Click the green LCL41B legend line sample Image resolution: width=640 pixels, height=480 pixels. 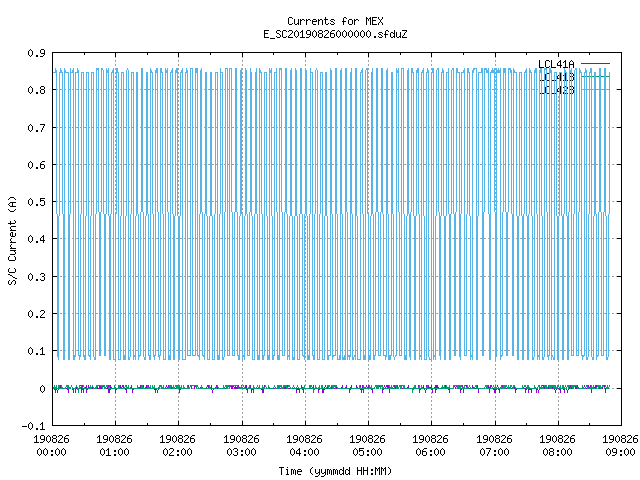point(595,76)
